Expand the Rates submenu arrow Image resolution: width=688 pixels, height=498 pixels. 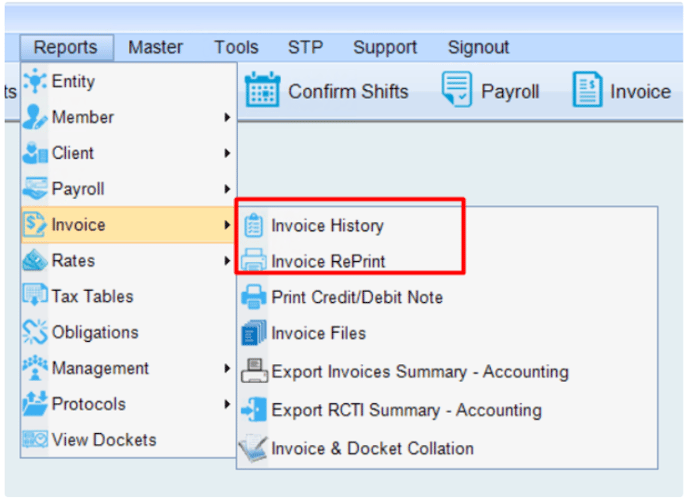(x=227, y=261)
